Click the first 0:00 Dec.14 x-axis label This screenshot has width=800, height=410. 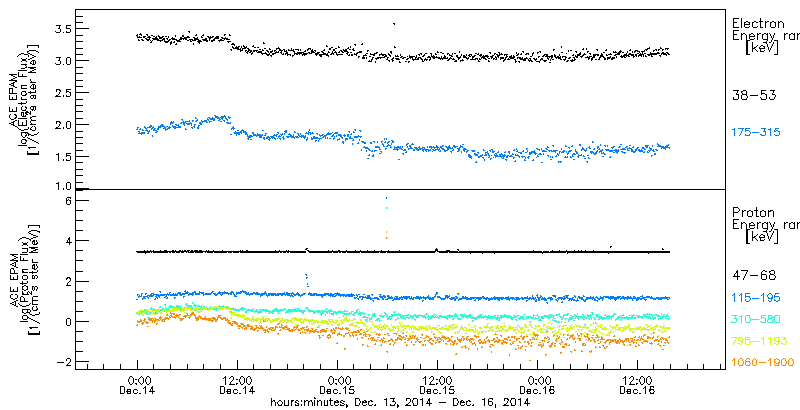coord(138,386)
